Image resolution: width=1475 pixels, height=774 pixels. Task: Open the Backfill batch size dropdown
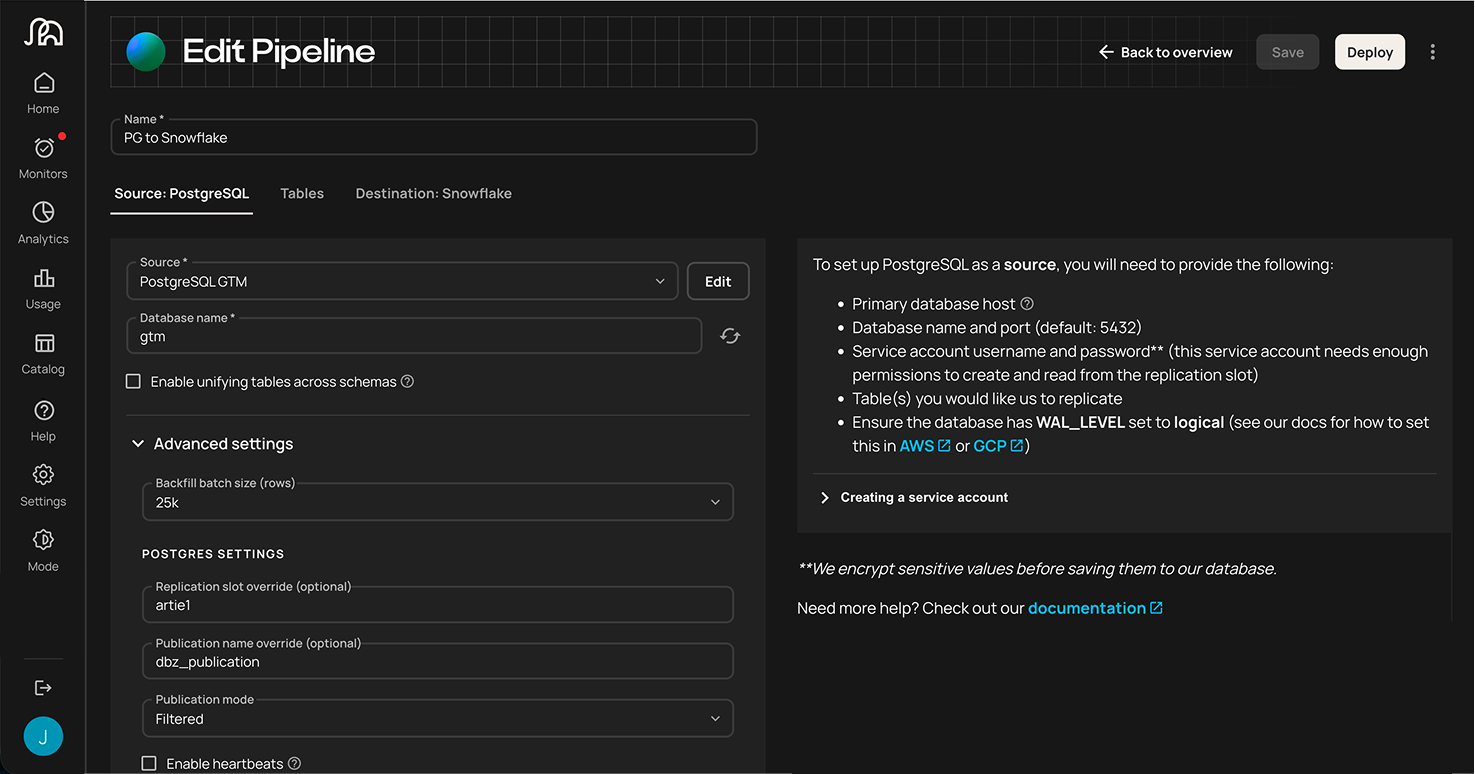(438, 502)
